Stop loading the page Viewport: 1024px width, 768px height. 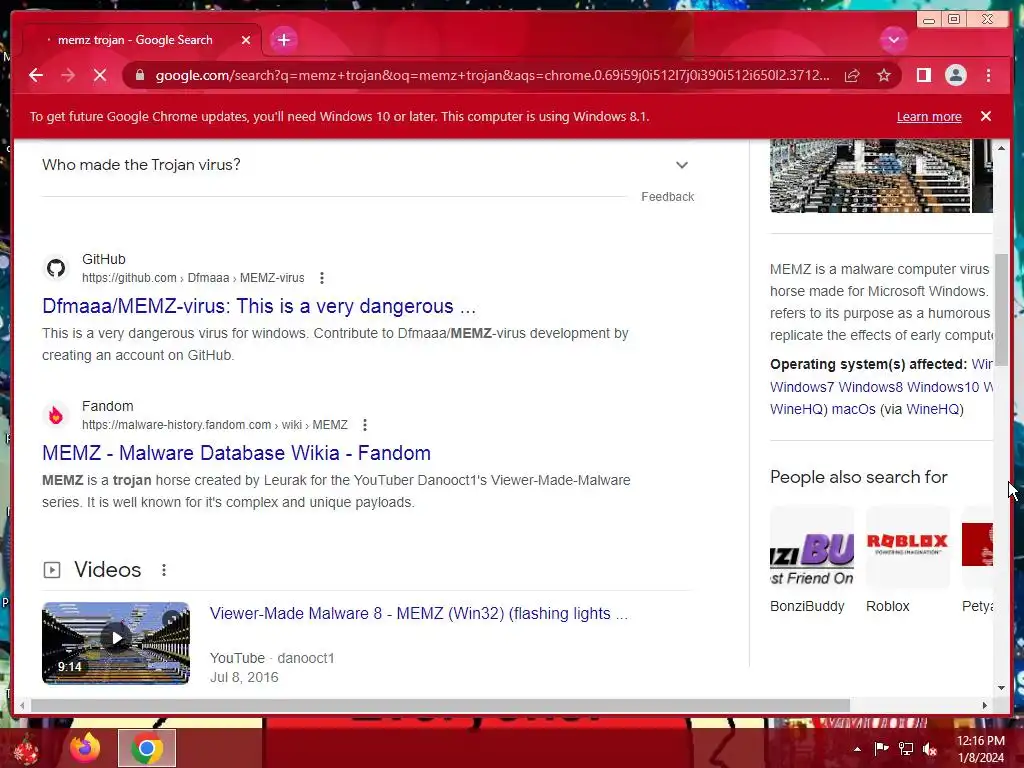click(100, 75)
